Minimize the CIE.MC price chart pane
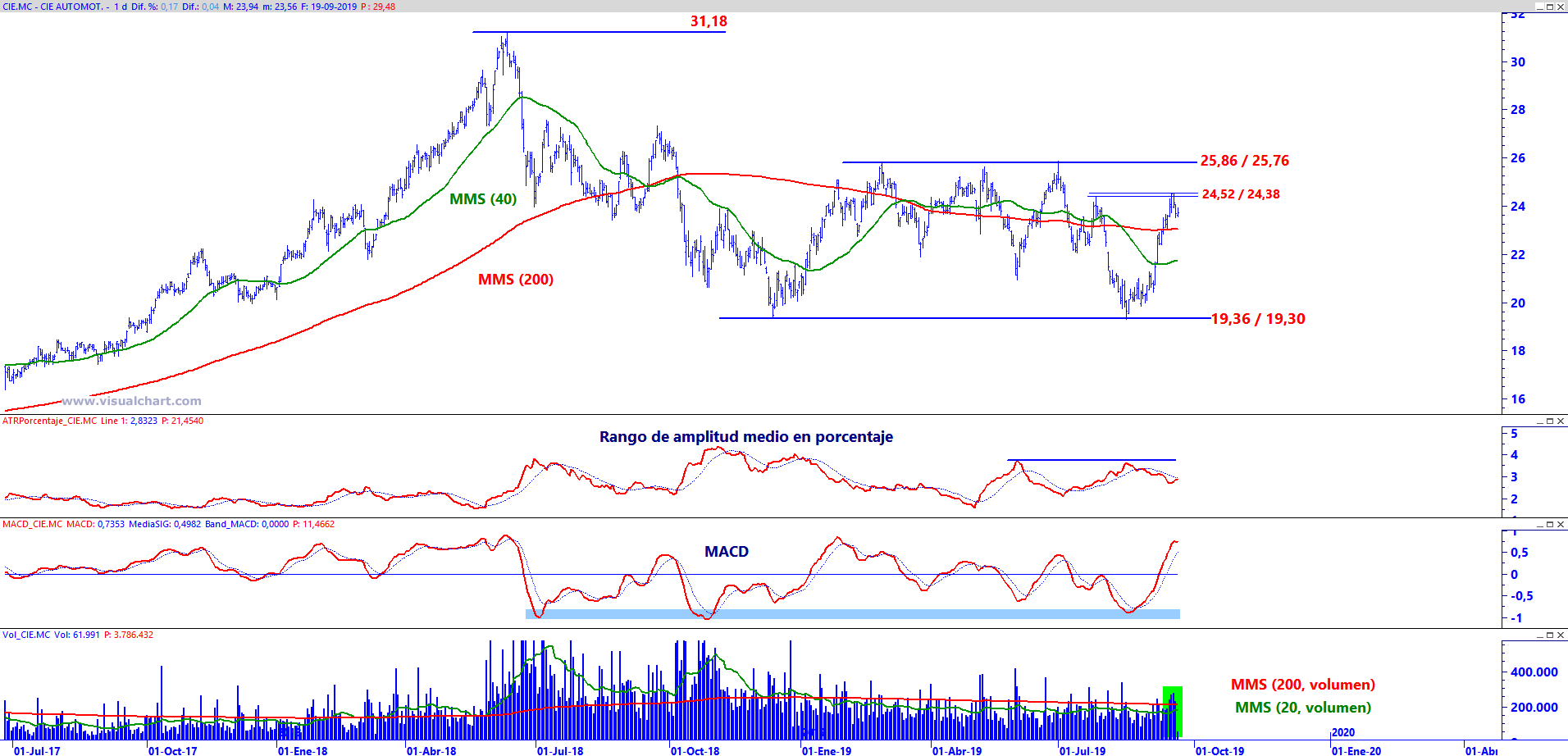 tap(1540, 7)
